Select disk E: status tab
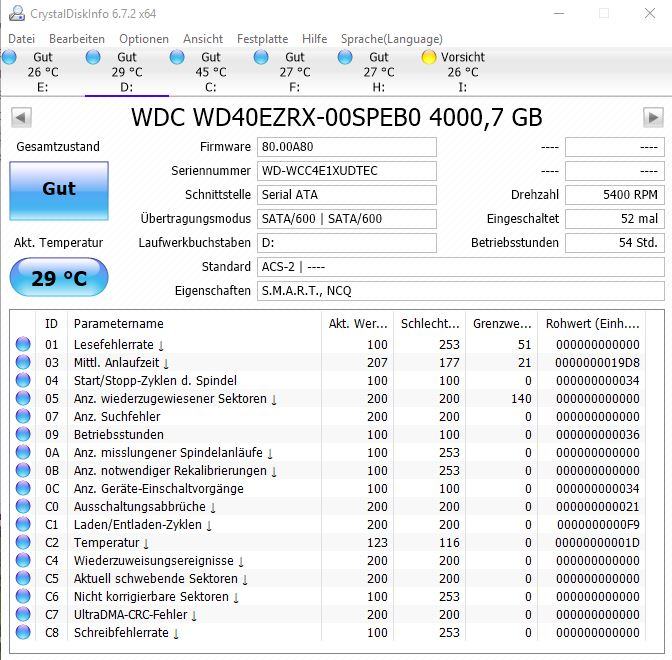This screenshot has width=672, height=660. click(x=42, y=72)
